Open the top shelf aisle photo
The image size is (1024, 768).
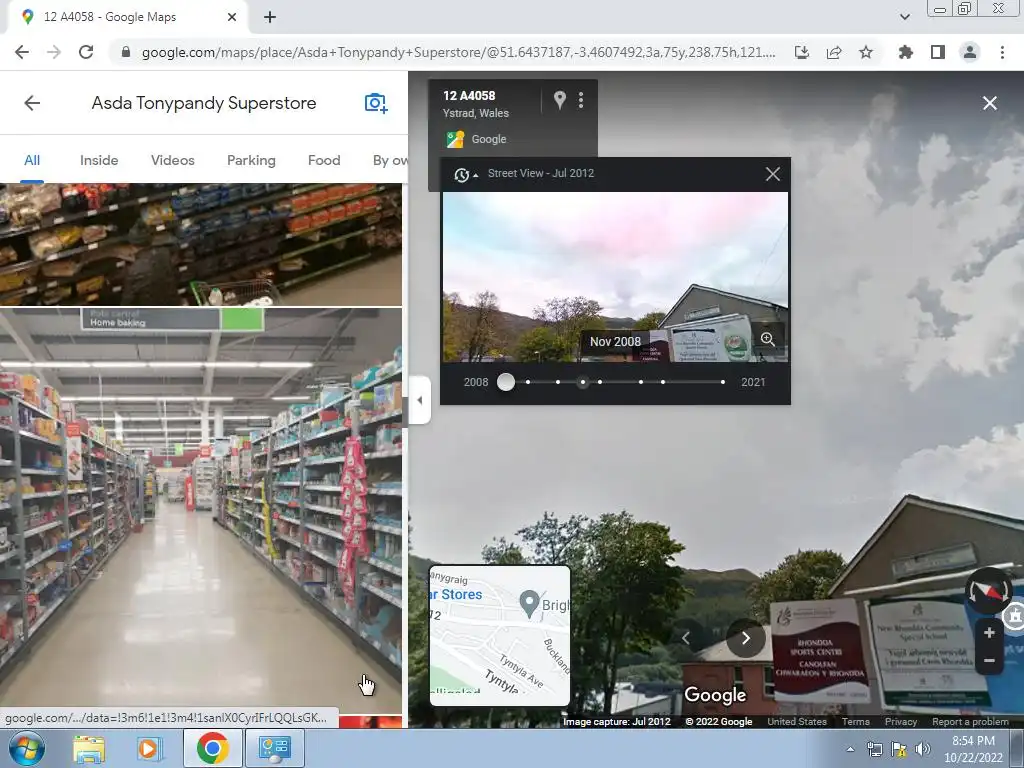tap(200, 244)
